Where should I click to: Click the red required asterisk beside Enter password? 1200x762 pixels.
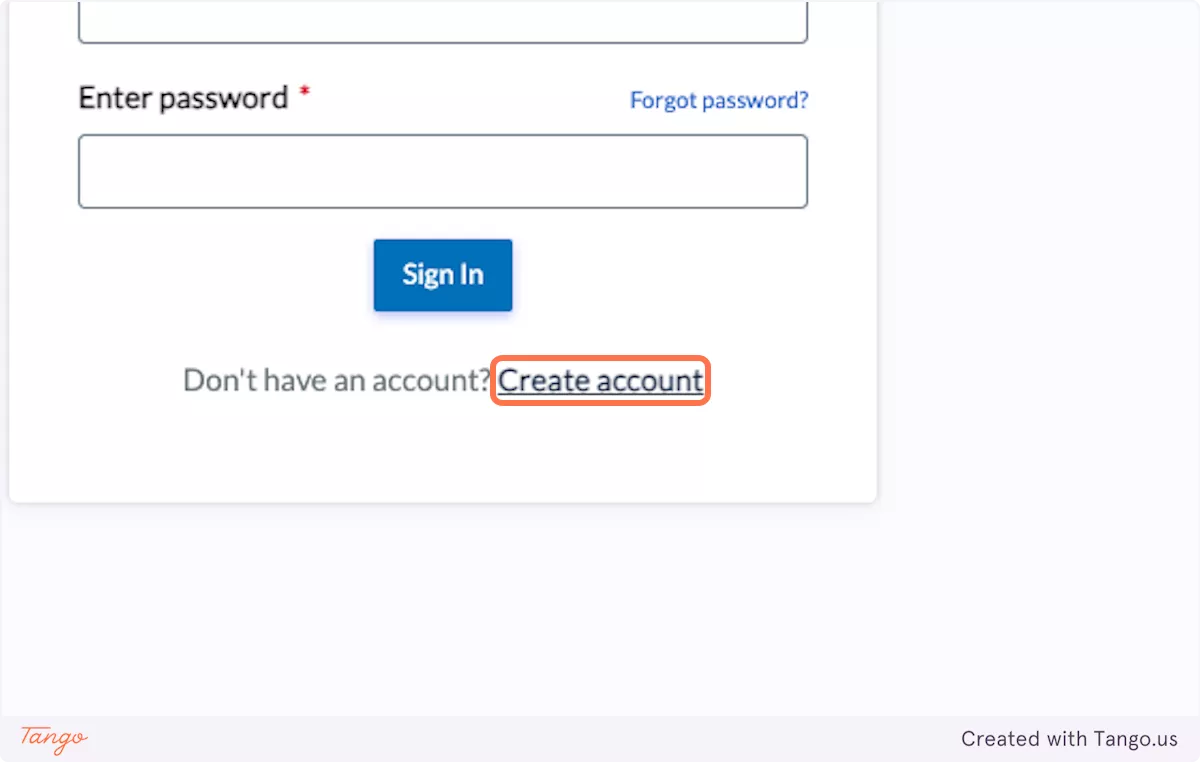coord(305,93)
